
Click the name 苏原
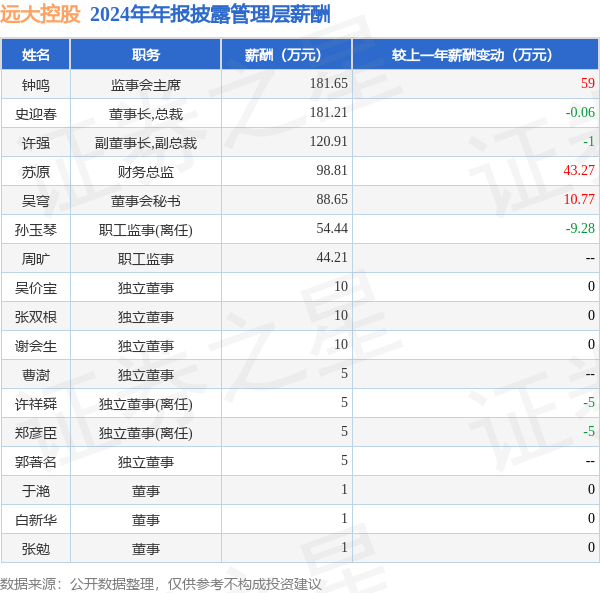click(x=36, y=172)
